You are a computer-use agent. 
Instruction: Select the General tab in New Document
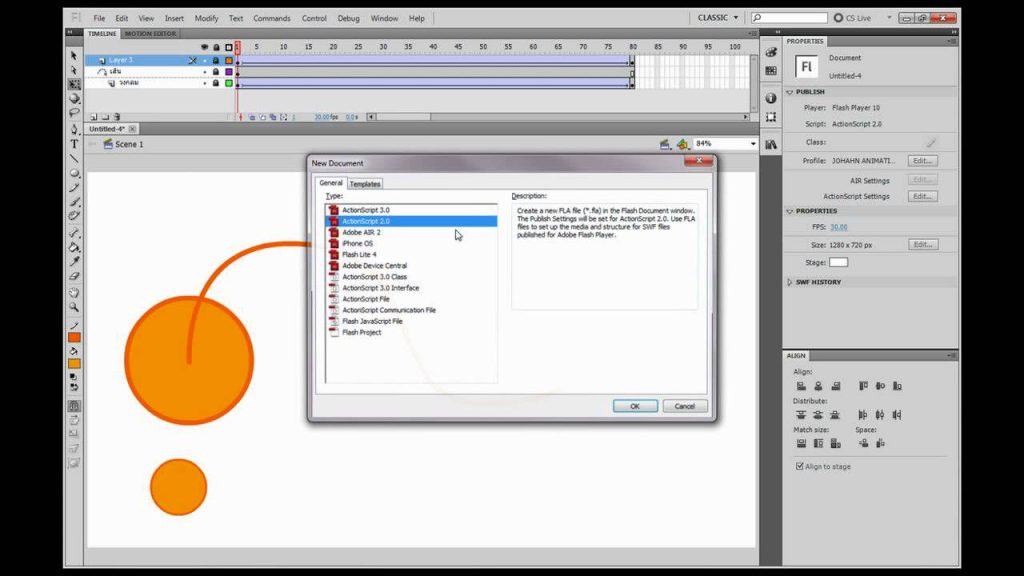click(x=330, y=183)
